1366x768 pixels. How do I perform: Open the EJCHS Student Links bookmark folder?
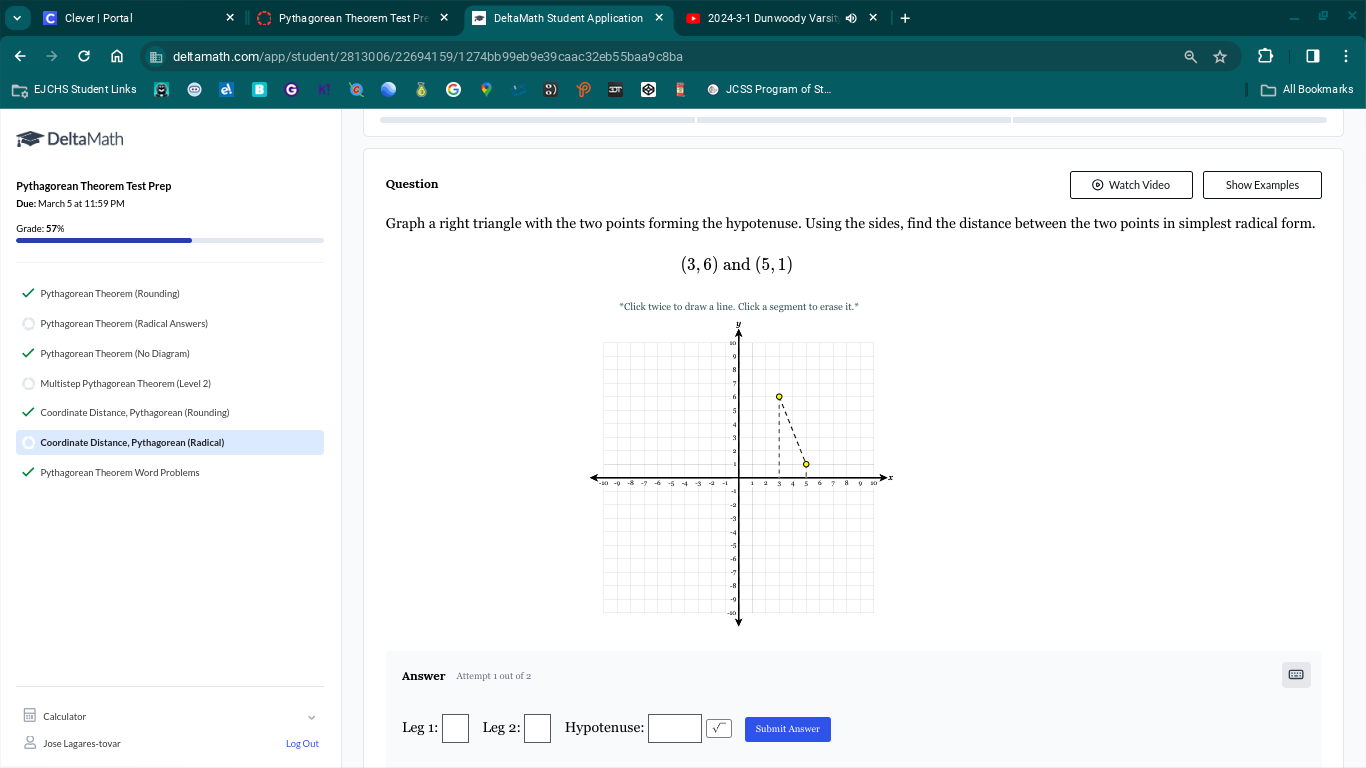click(75, 89)
